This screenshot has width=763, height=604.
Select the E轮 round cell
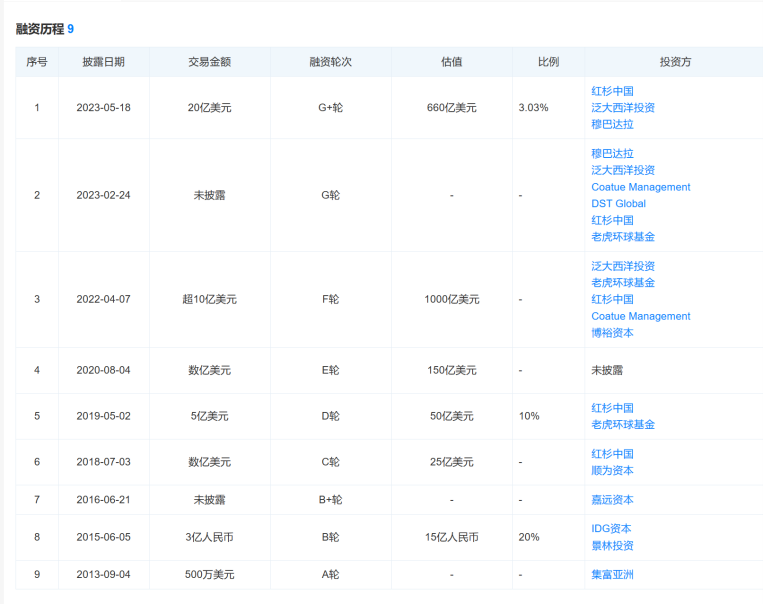[x=330, y=370]
